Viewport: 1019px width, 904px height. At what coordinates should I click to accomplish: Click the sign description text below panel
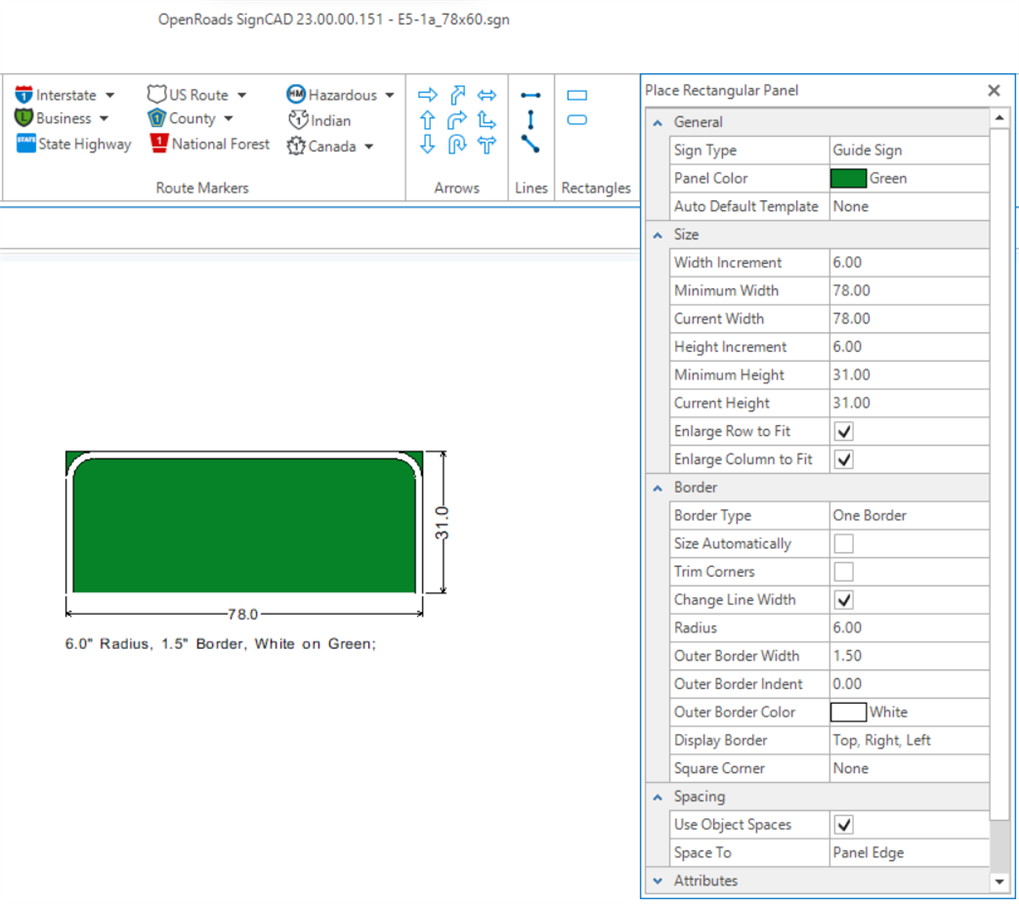click(x=220, y=644)
